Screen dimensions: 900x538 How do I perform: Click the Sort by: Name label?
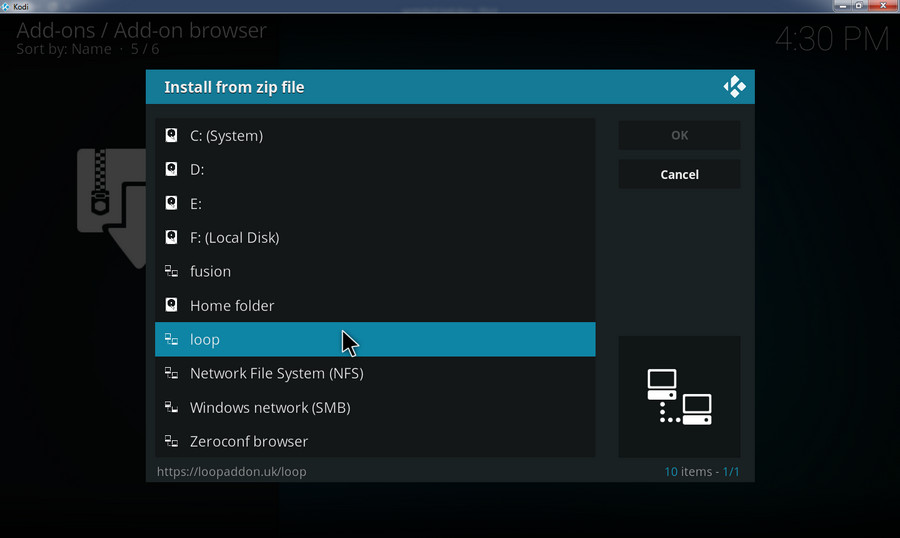(x=64, y=49)
